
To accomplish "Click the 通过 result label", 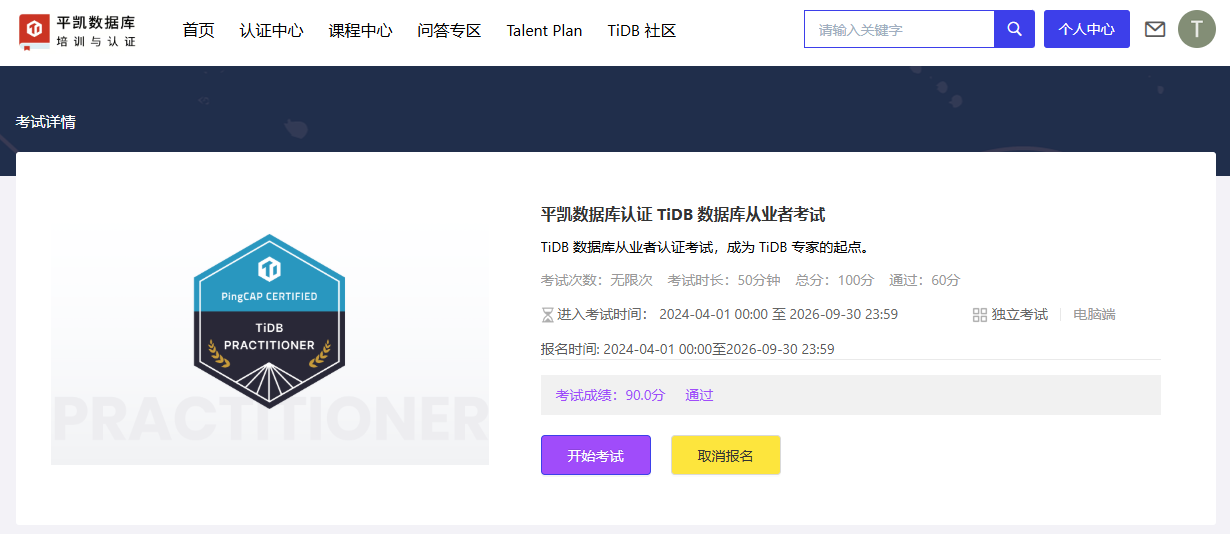I will [699, 395].
